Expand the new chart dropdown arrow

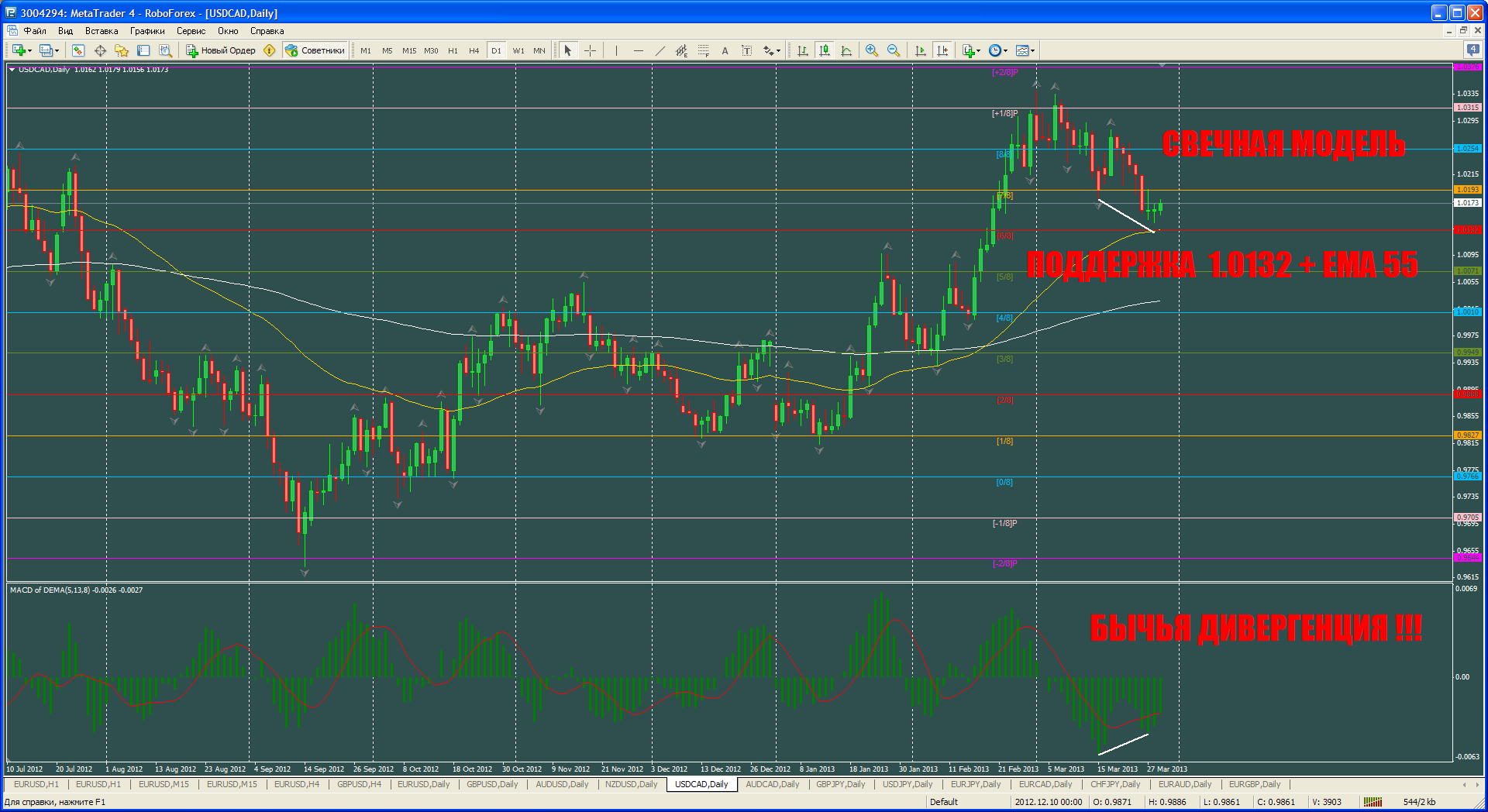(29, 51)
